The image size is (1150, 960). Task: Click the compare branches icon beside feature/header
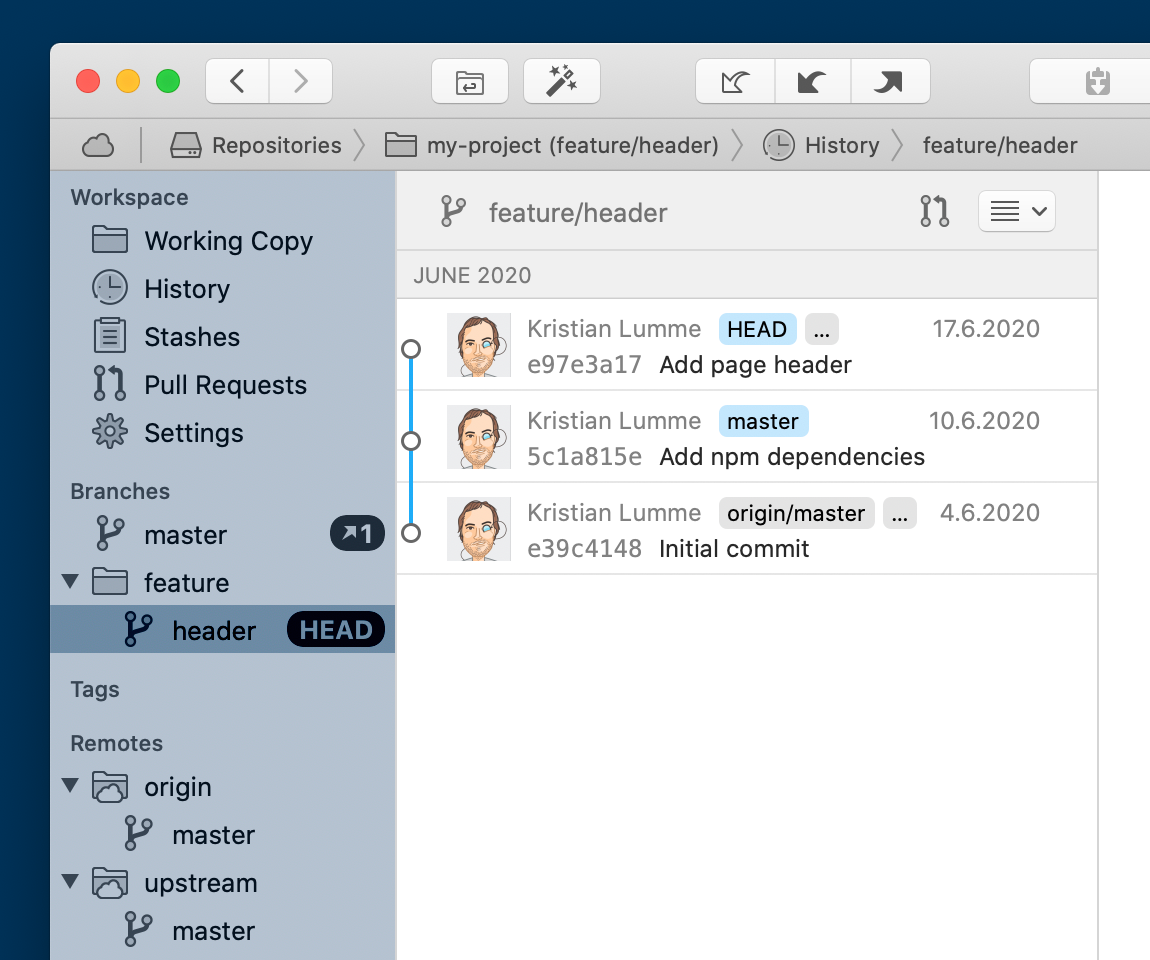pyautogui.click(x=934, y=211)
